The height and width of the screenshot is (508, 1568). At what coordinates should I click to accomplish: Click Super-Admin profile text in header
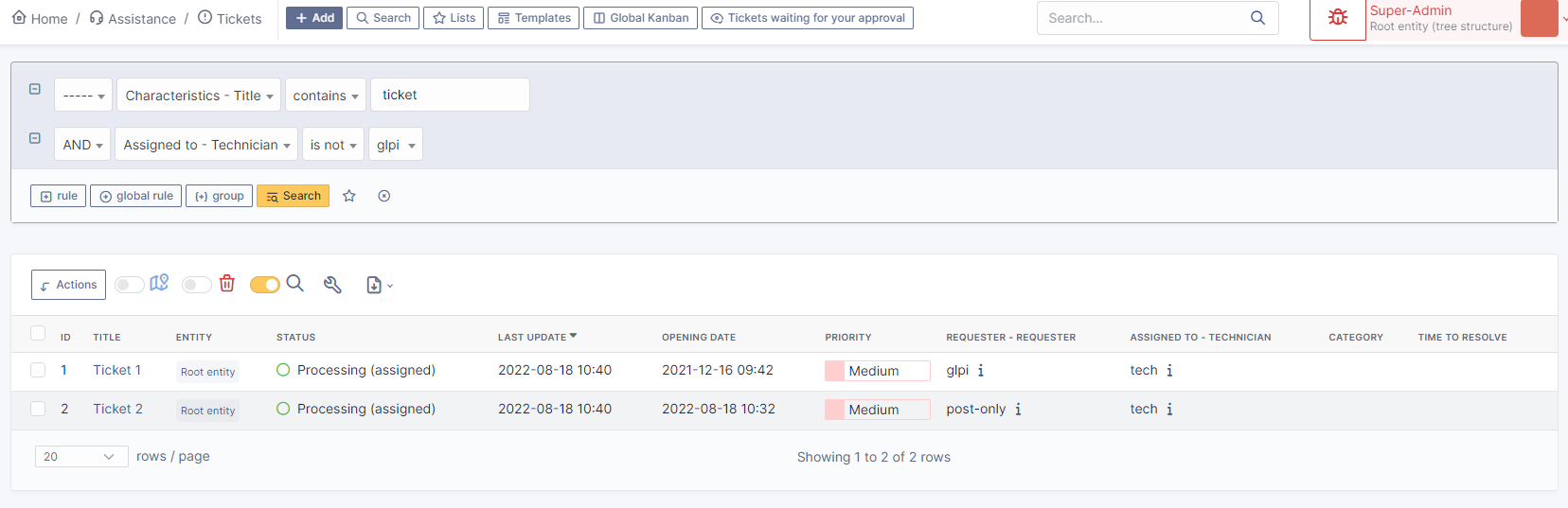1411,10
